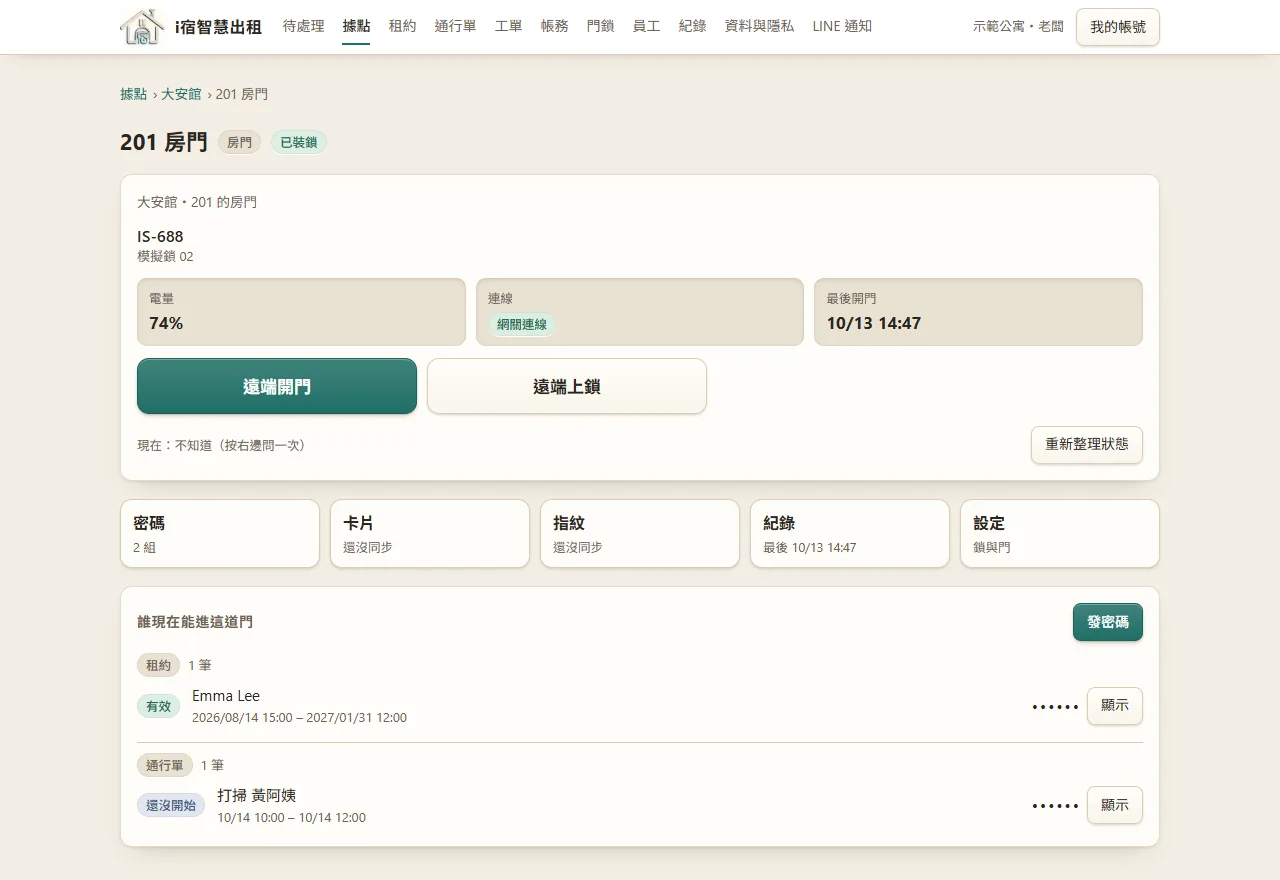1280x880 pixels.
Task: Click the 通行單 group badge in access list
Action: point(165,765)
